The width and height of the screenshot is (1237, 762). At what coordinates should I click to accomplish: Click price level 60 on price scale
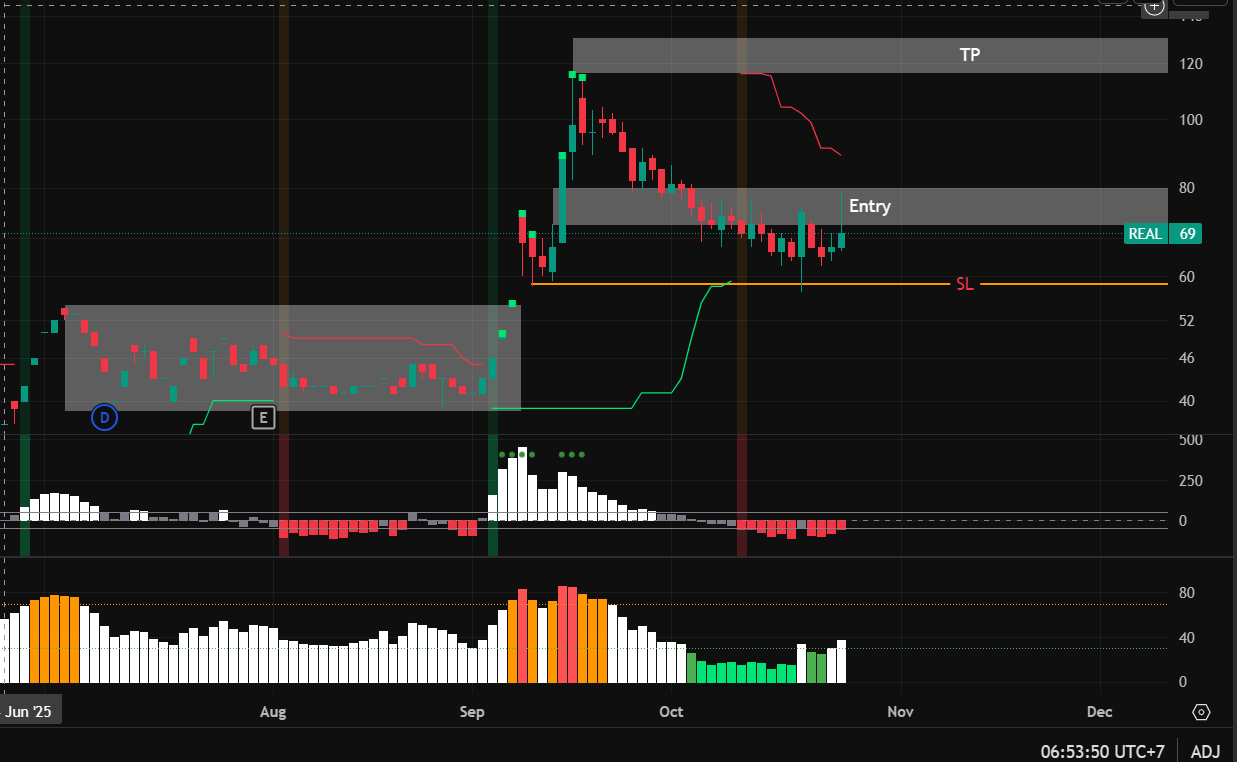[x=1188, y=277]
